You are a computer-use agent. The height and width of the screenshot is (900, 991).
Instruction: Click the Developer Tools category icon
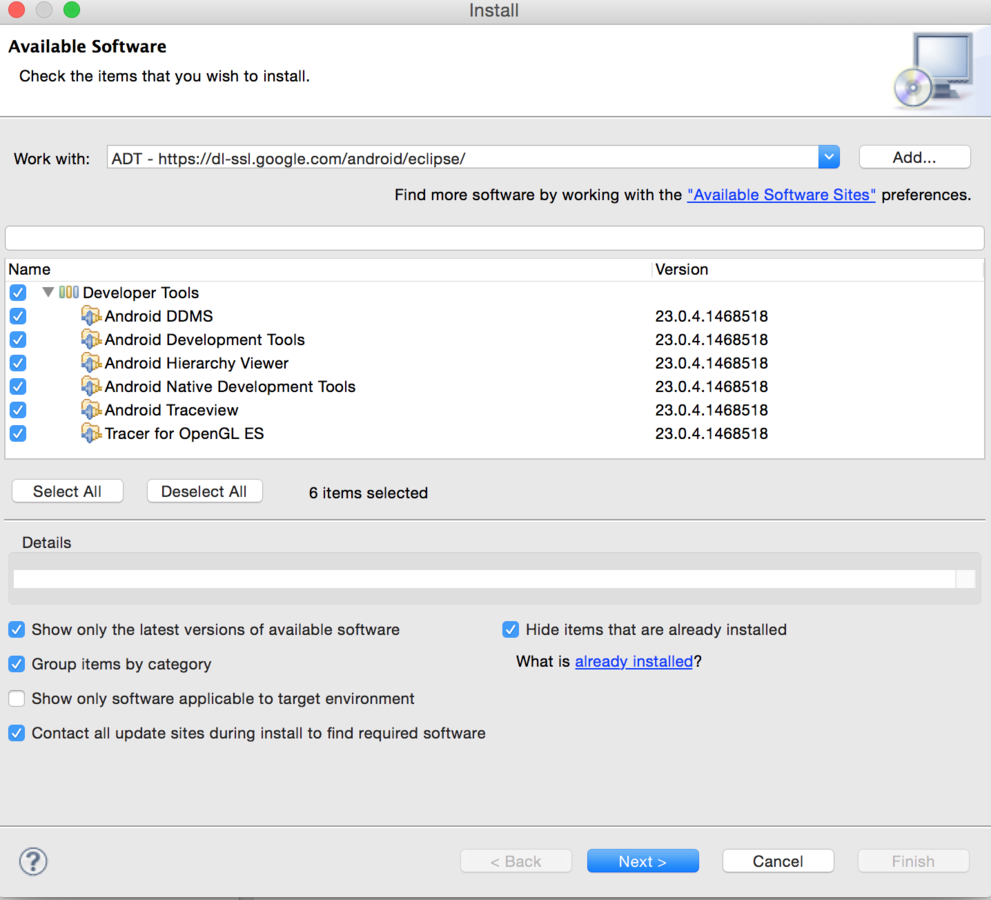click(x=69, y=292)
